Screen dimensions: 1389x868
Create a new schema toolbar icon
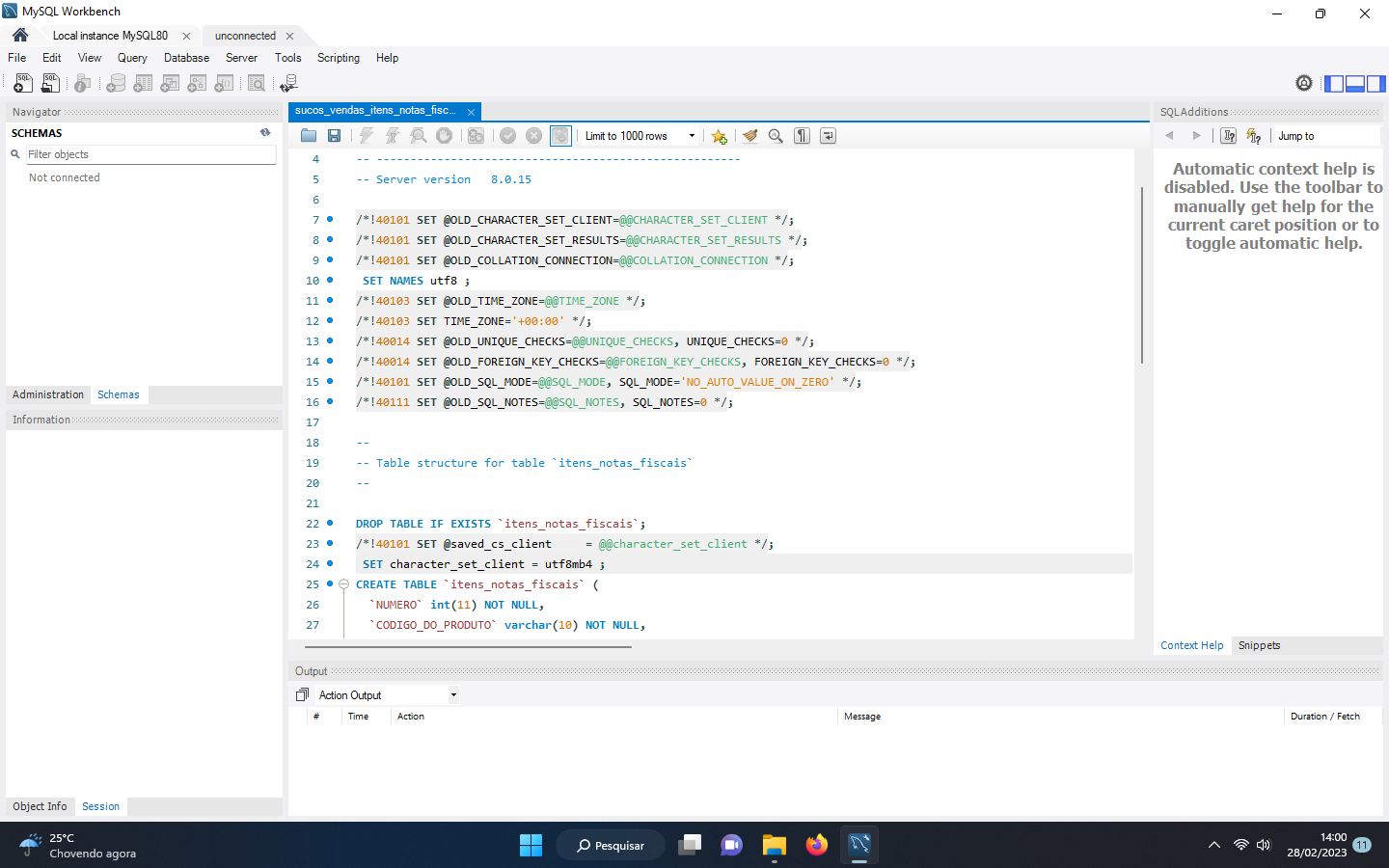pyautogui.click(x=116, y=84)
